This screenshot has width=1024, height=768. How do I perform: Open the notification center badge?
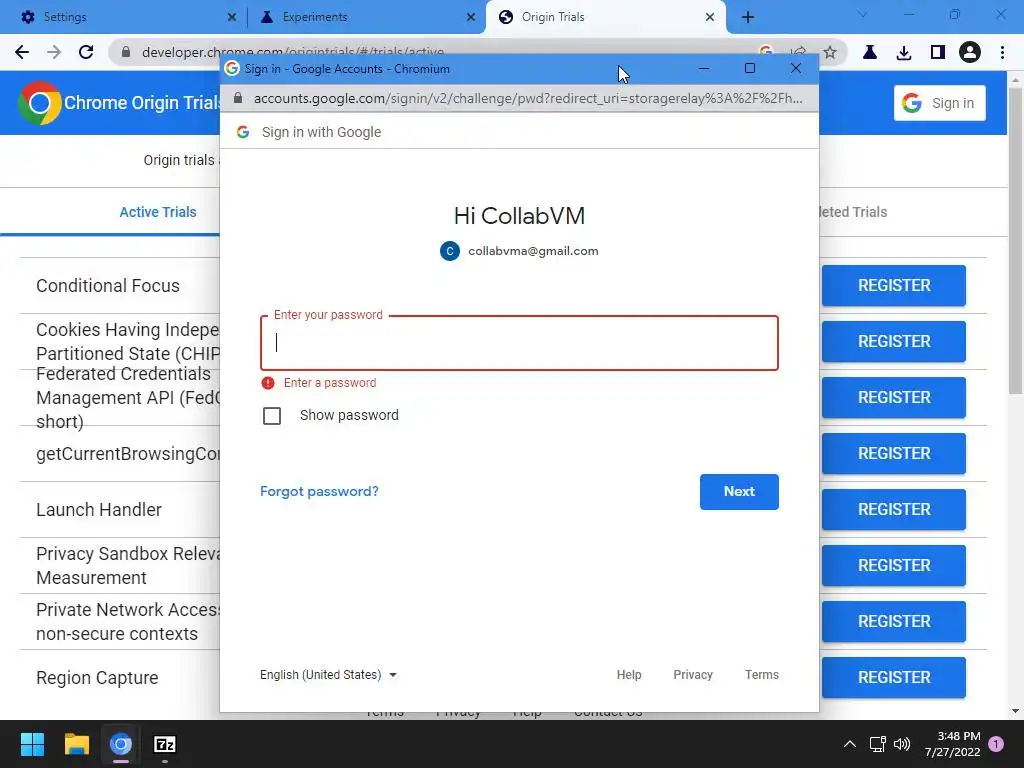[996, 744]
